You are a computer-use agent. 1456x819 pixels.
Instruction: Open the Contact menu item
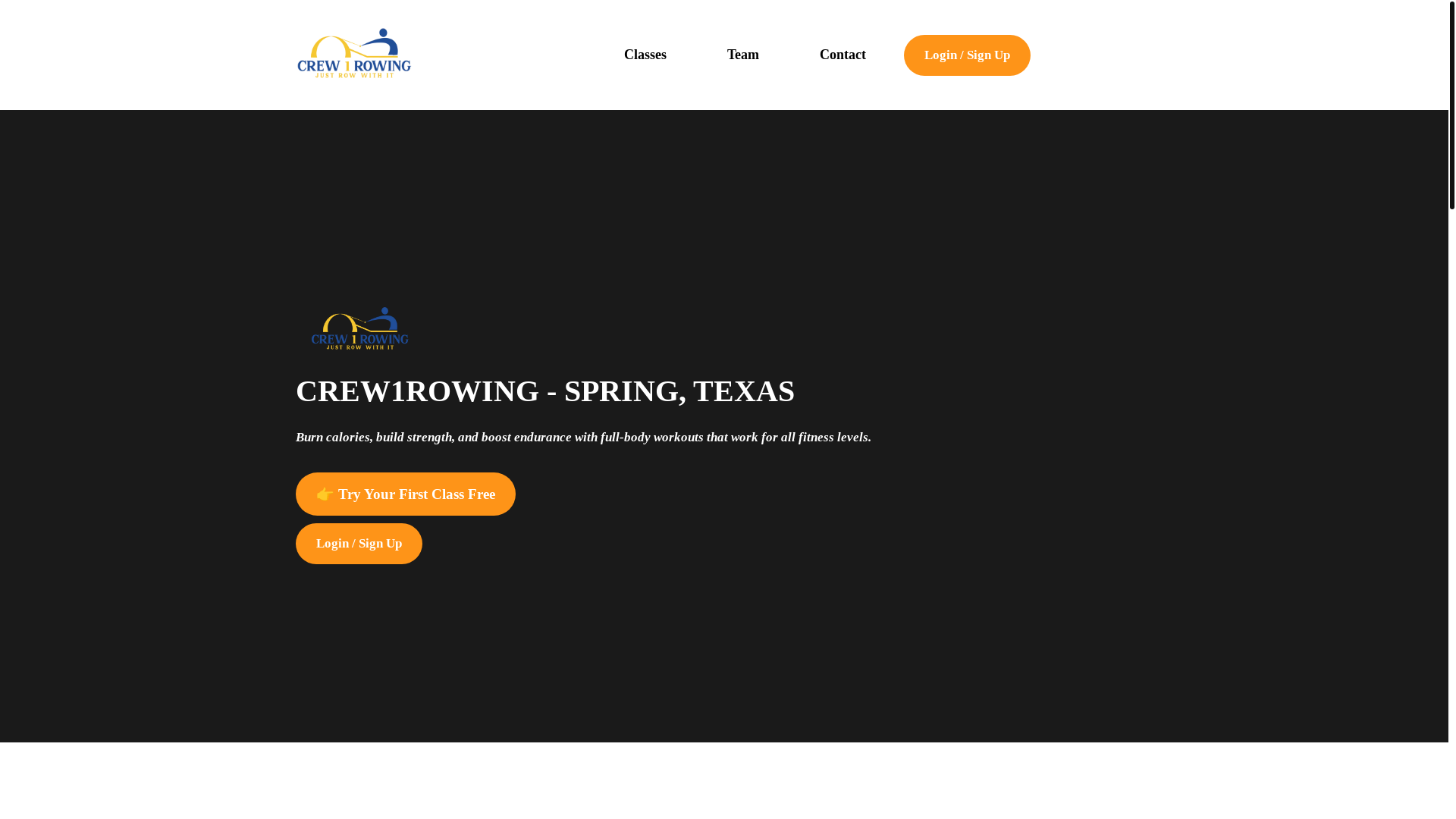[x=843, y=55]
